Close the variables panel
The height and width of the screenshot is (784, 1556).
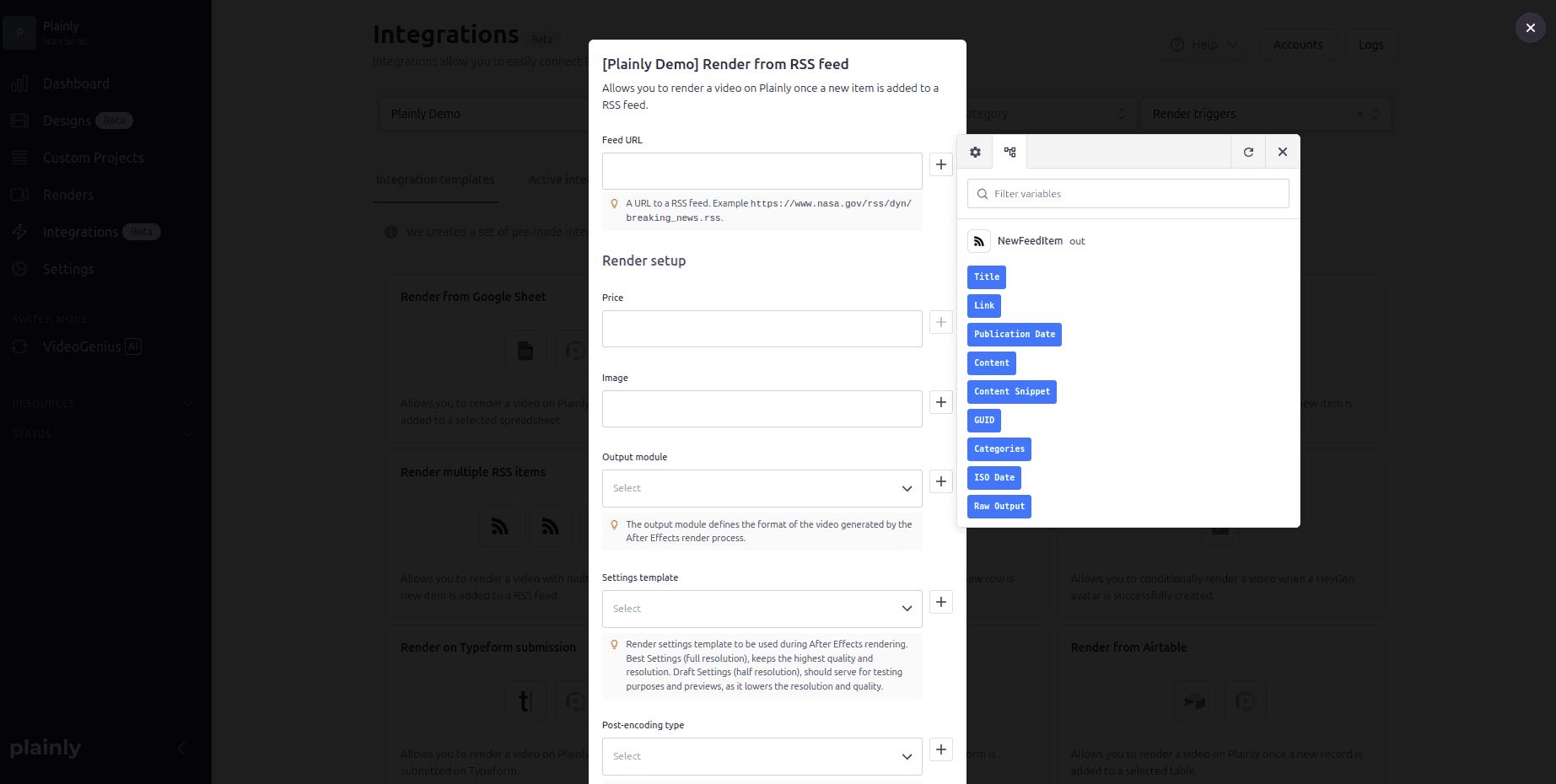(1283, 153)
